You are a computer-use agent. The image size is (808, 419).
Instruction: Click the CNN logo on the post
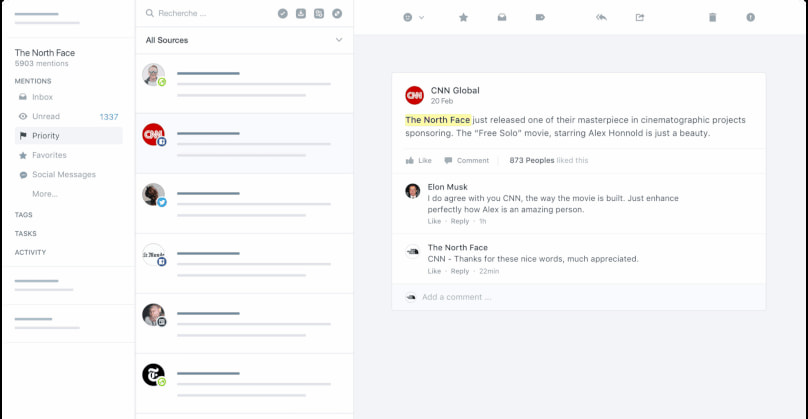pos(414,95)
